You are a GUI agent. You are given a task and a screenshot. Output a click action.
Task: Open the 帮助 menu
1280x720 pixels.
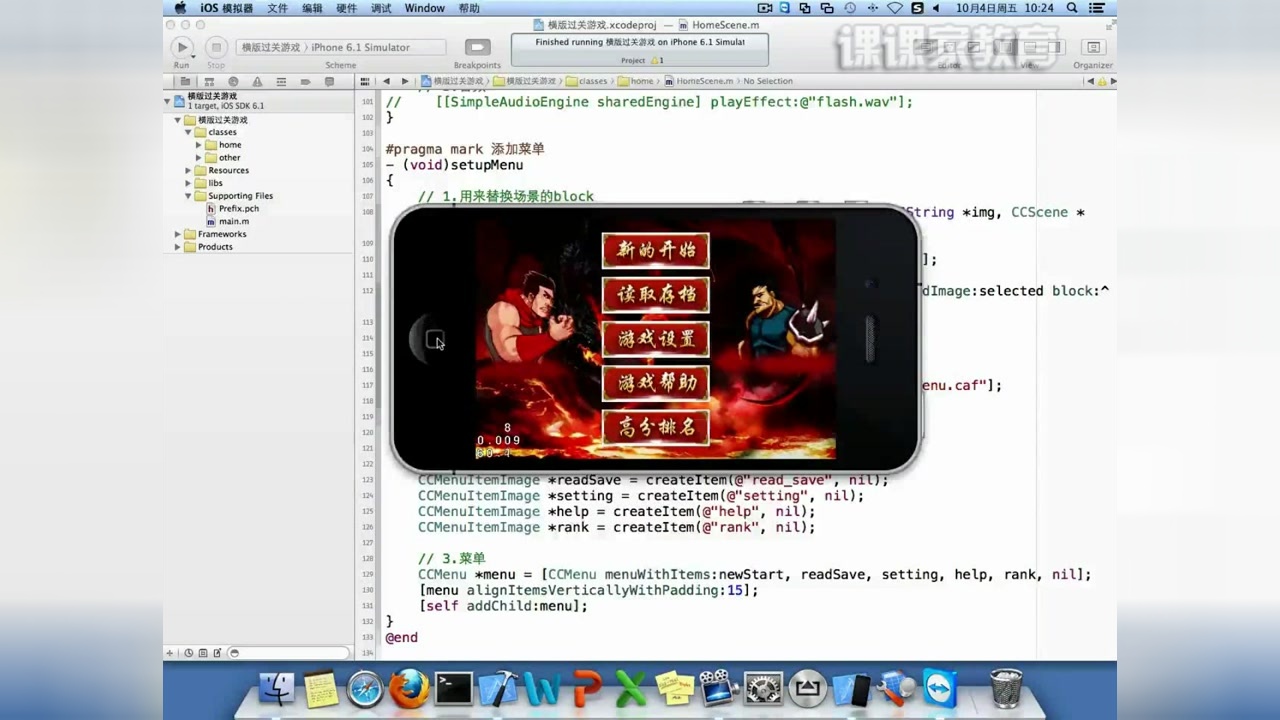469,8
